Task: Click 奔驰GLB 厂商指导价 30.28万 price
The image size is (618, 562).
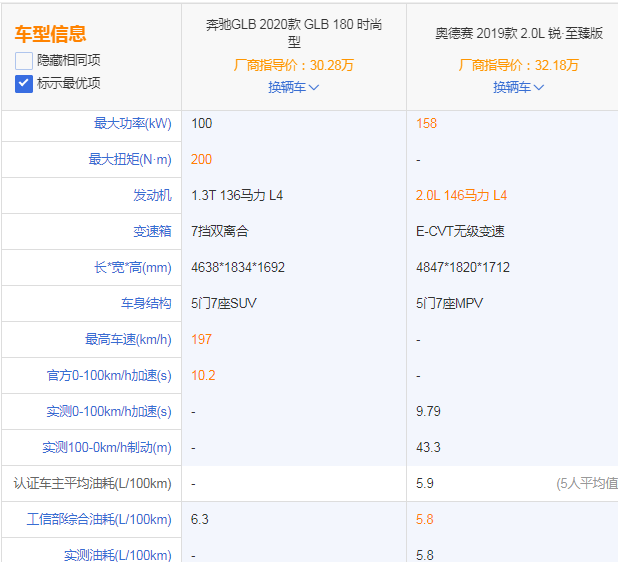Action: (293, 65)
